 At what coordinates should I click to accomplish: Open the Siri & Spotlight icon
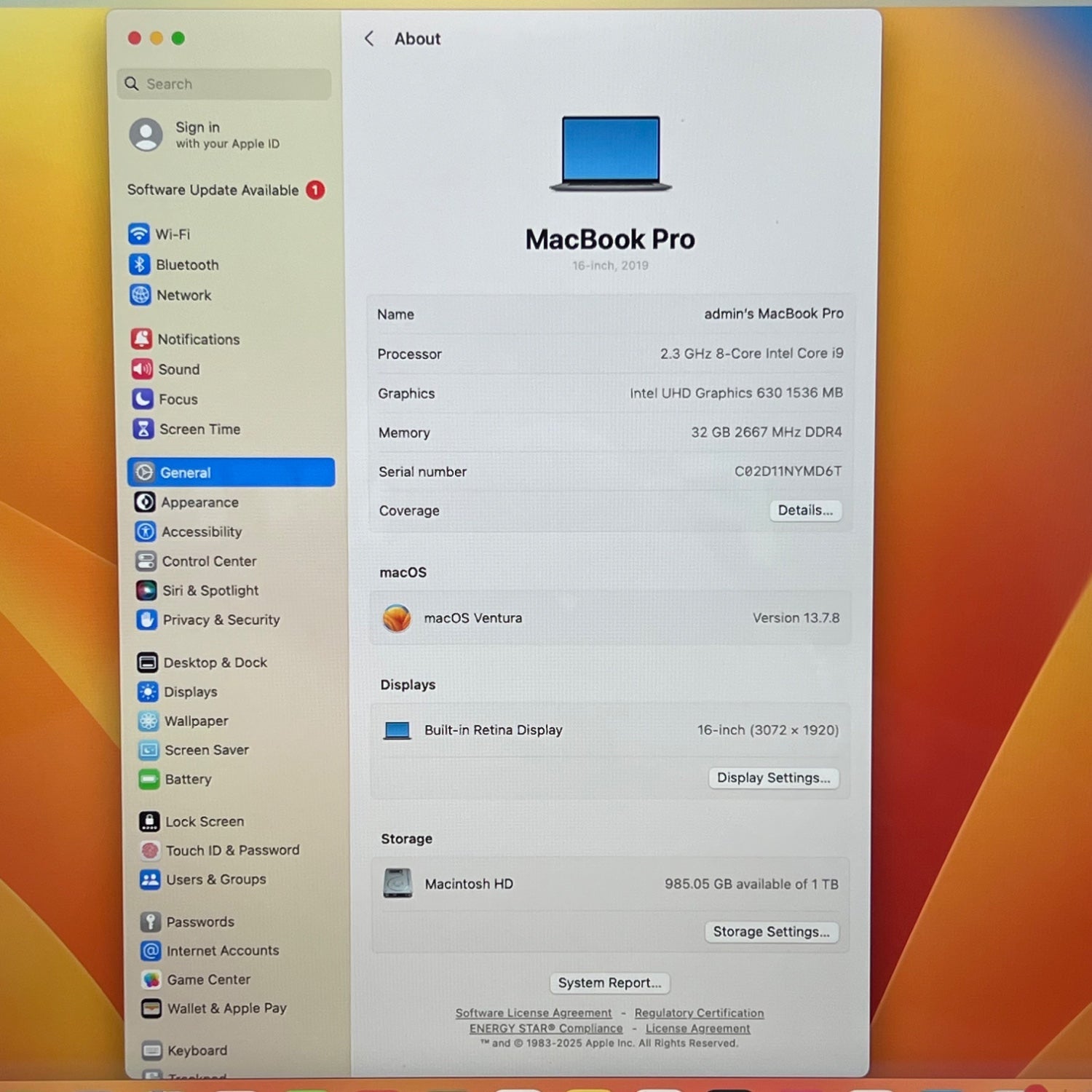click(x=146, y=590)
